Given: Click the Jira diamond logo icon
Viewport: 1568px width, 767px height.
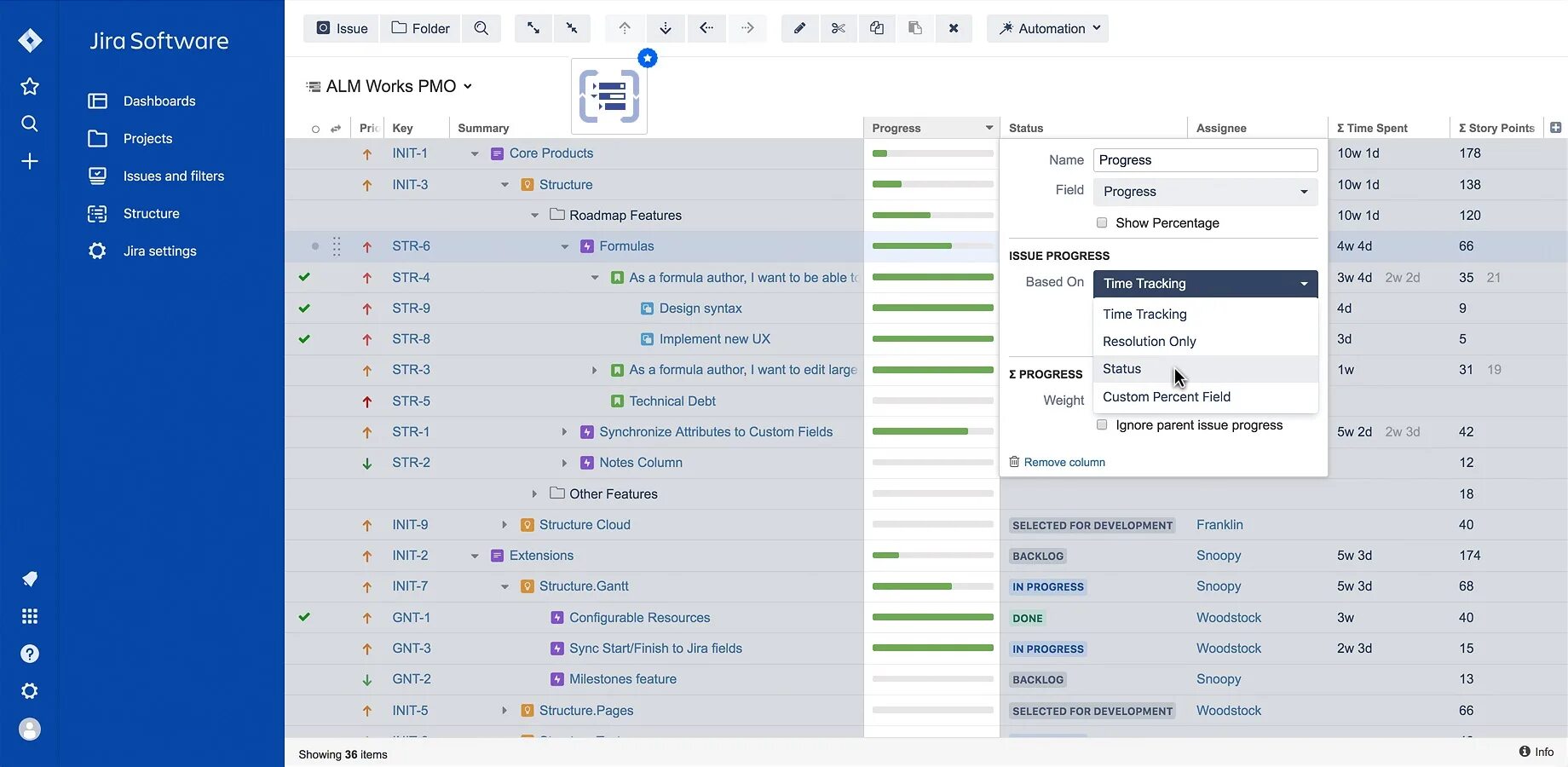Looking at the screenshot, I should (x=30, y=40).
